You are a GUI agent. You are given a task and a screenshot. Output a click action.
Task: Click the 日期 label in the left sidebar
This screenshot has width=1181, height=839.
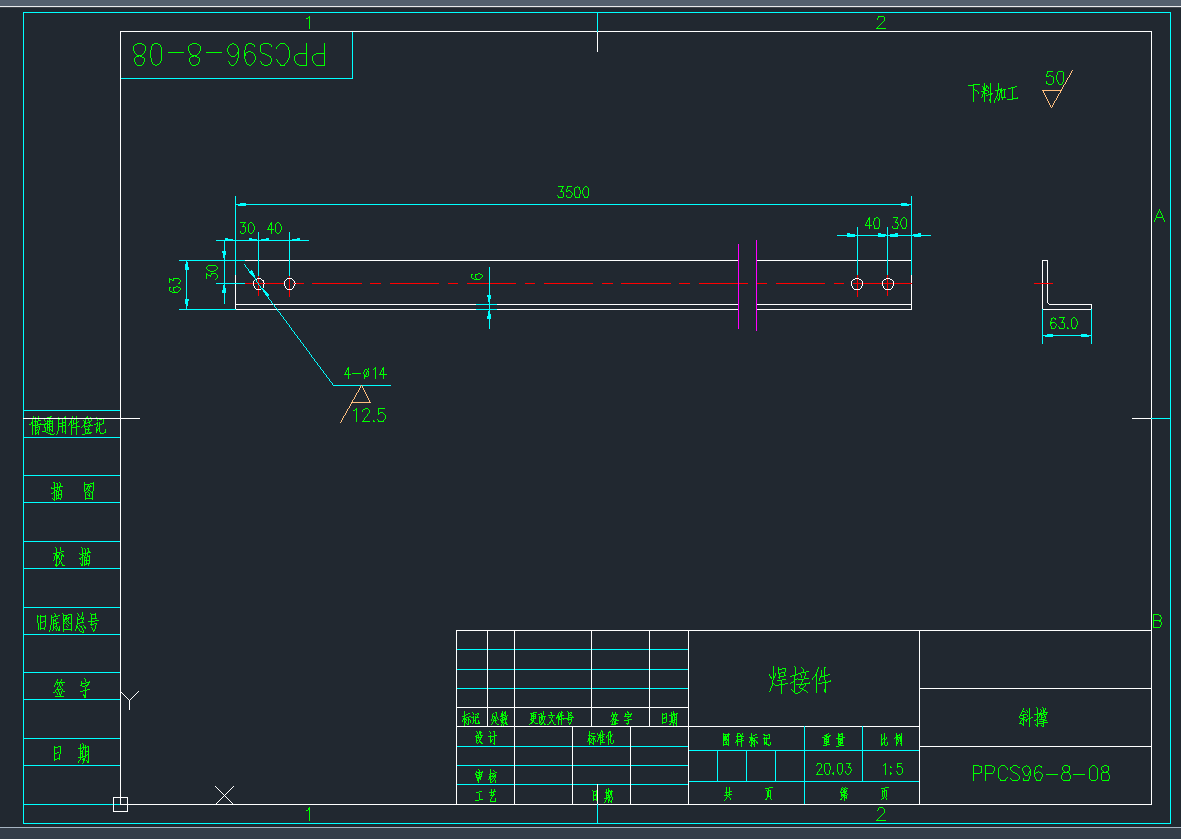coord(72,753)
